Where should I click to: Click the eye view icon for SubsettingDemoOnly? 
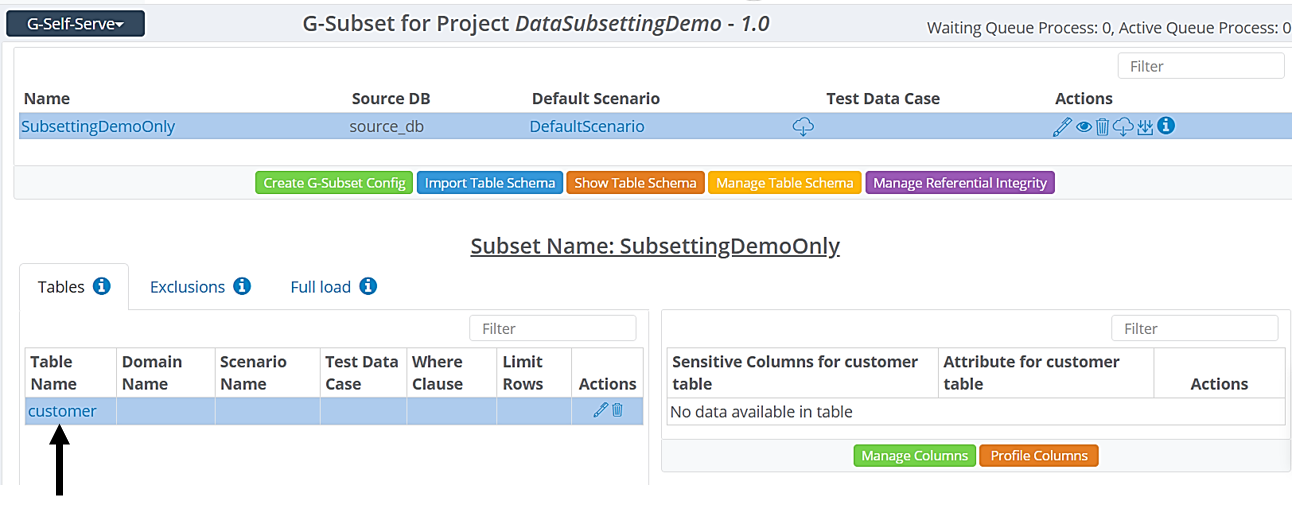tap(1083, 127)
